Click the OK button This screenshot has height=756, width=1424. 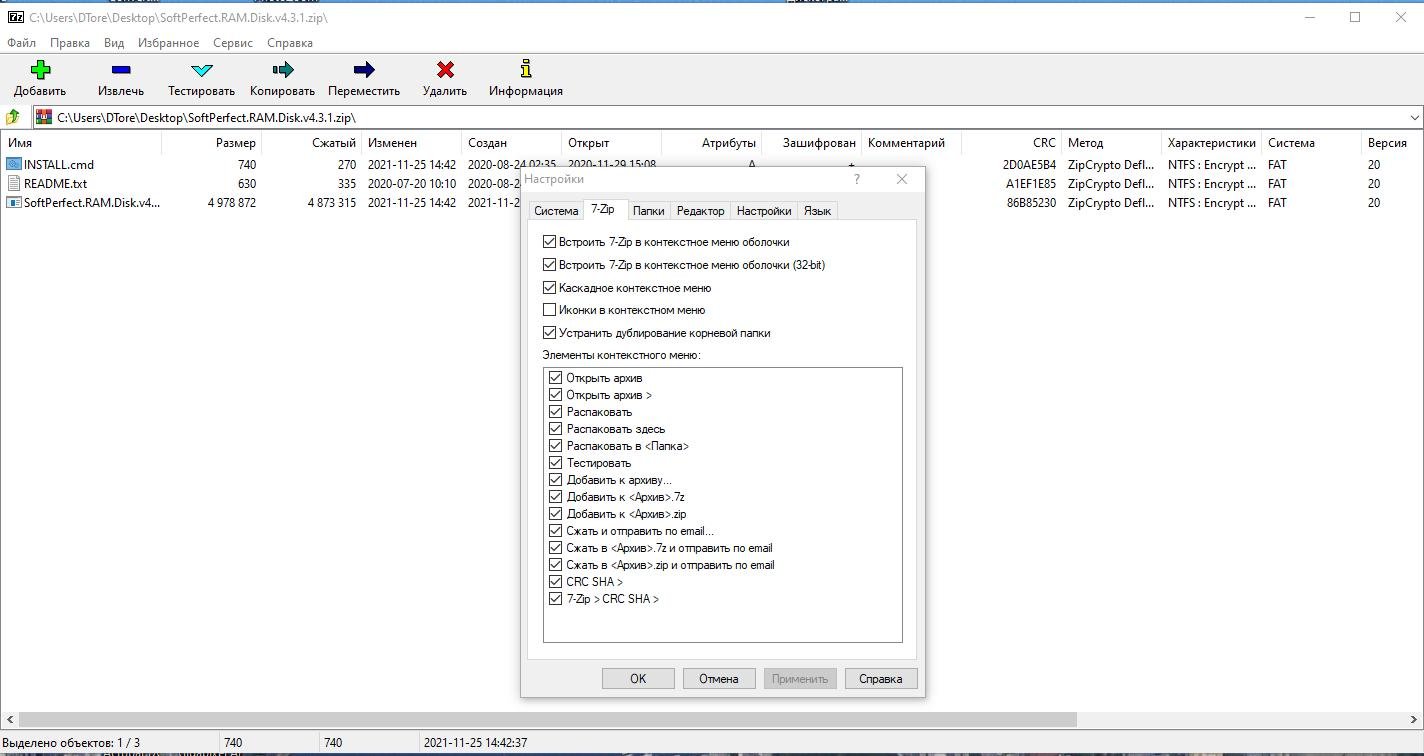pyautogui.click(x=638, y=679)
